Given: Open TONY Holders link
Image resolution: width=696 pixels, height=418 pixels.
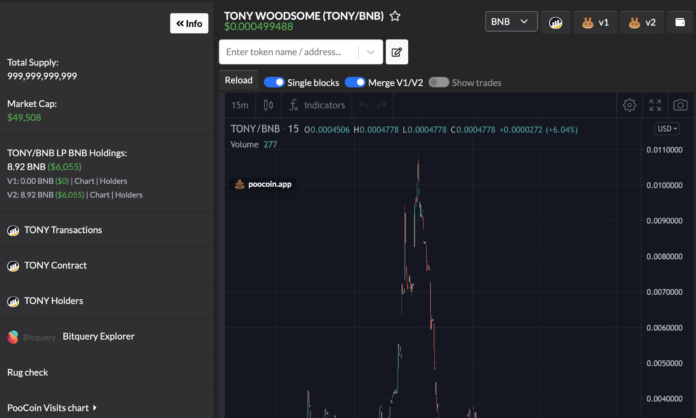Looking at the screenshot, I should click(x=54, y=301).
